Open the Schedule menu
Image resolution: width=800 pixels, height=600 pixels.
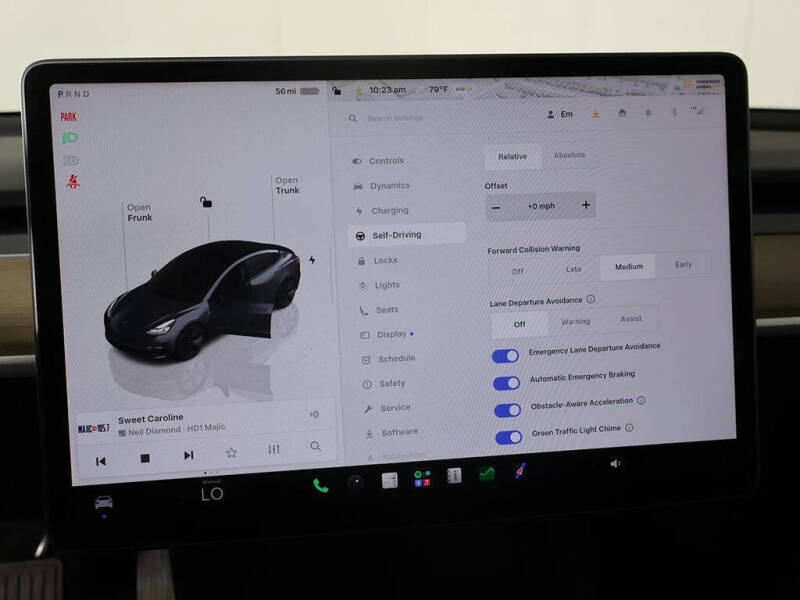388,359
